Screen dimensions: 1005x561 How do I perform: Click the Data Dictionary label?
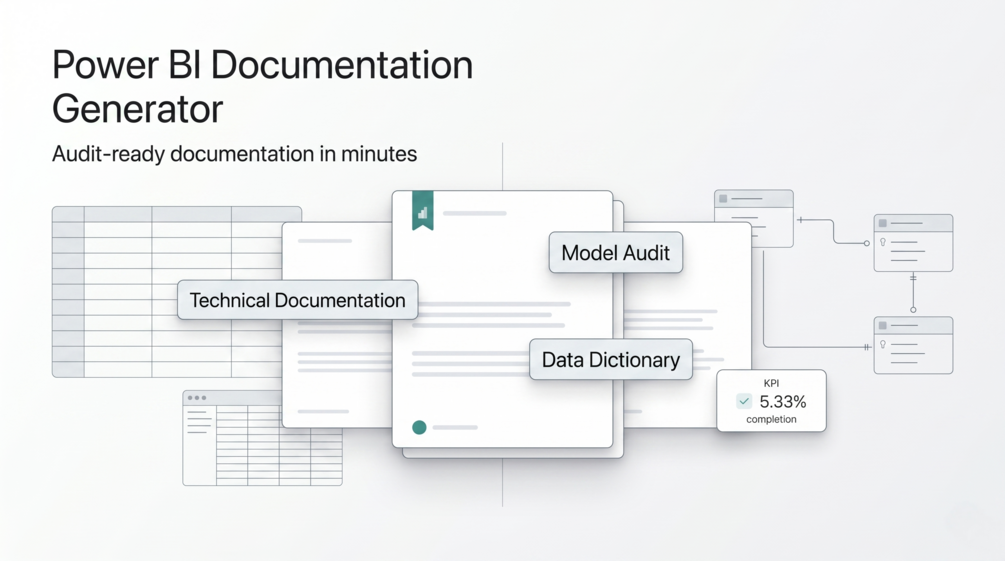click(x=610, y=360)
